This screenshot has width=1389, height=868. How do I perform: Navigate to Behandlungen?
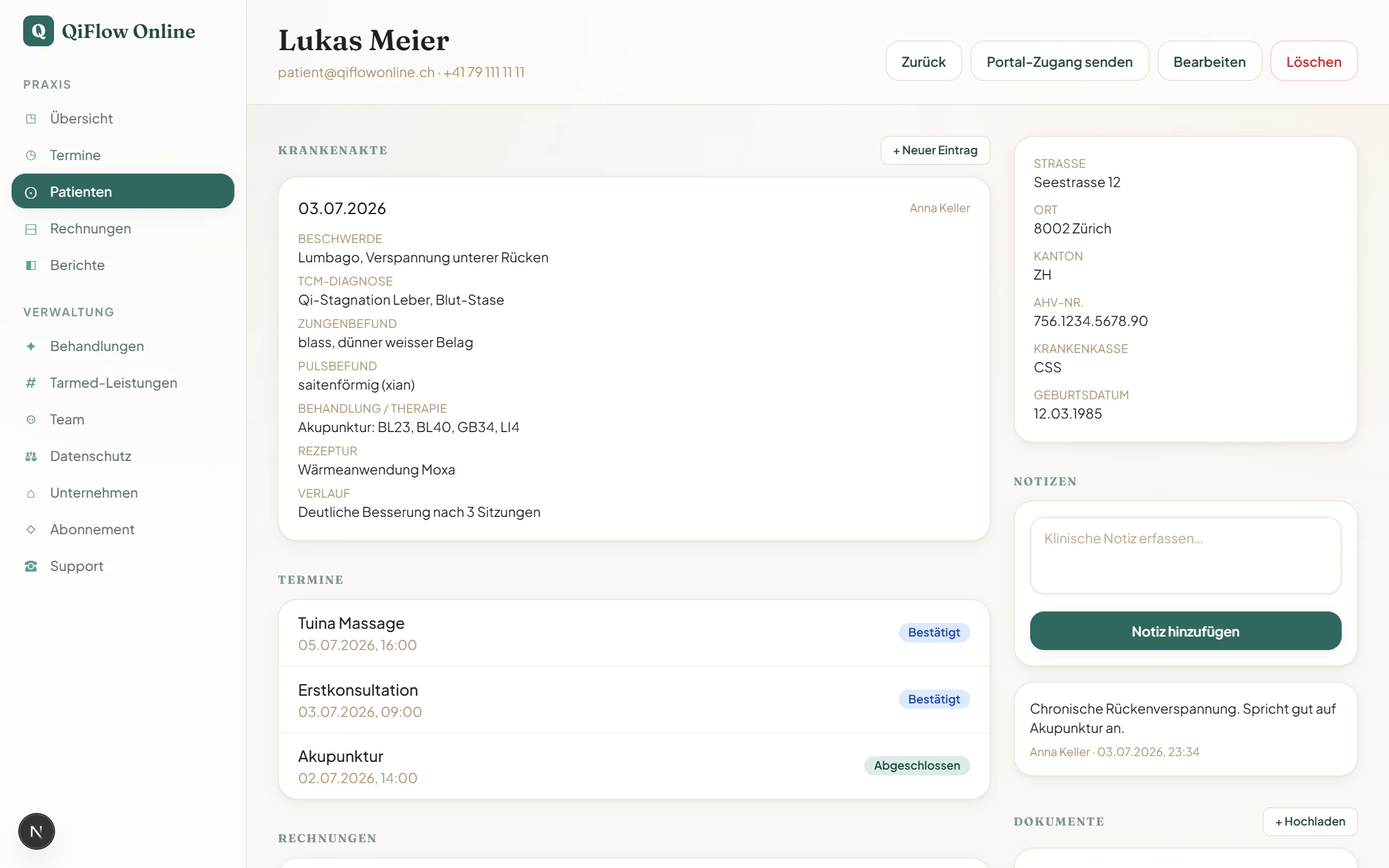coord(123,346)
